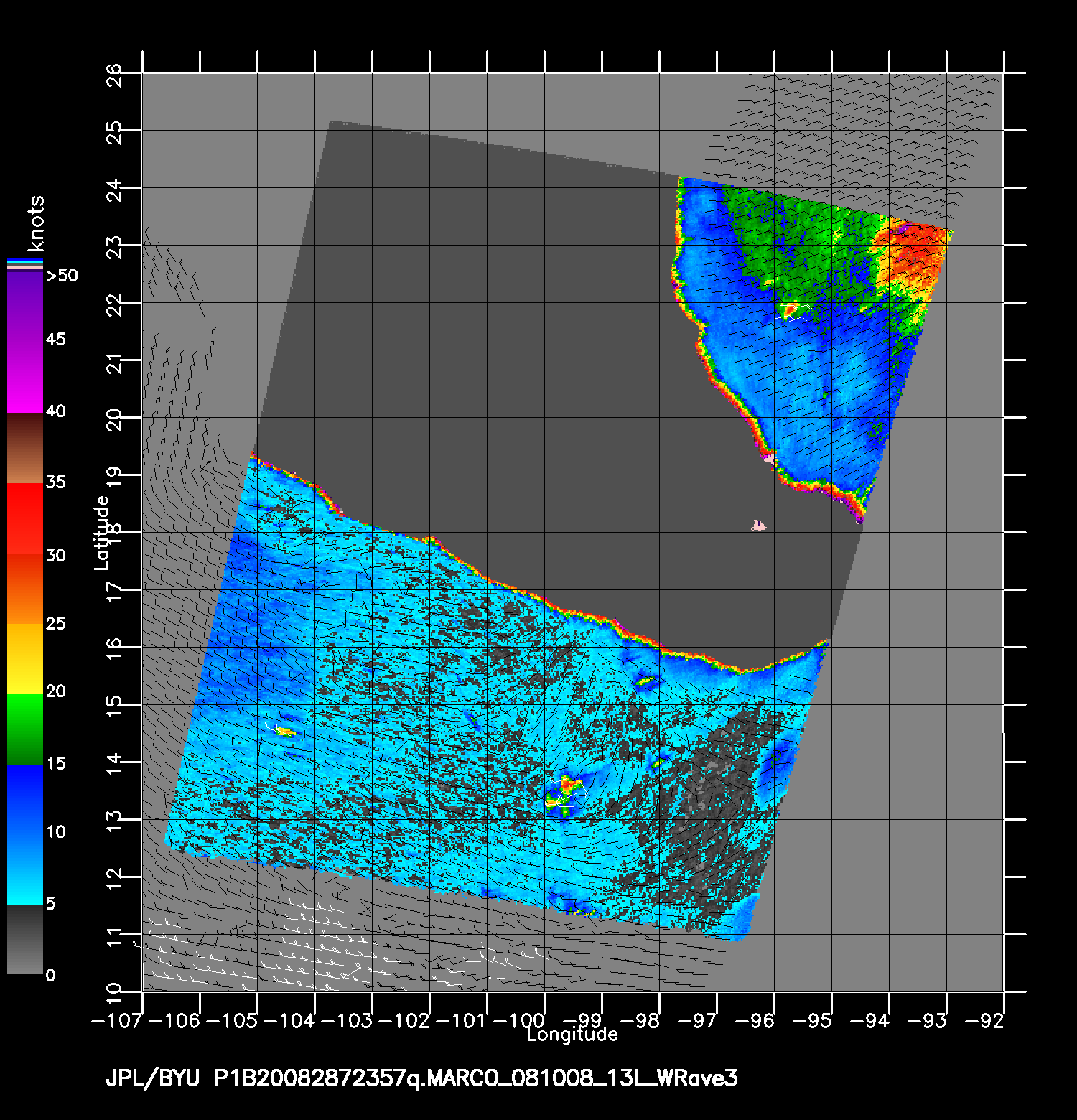Click the orange 25–30 knots color band
The width and height of the screenshot is (1077, 1120).
click(25, 589)
